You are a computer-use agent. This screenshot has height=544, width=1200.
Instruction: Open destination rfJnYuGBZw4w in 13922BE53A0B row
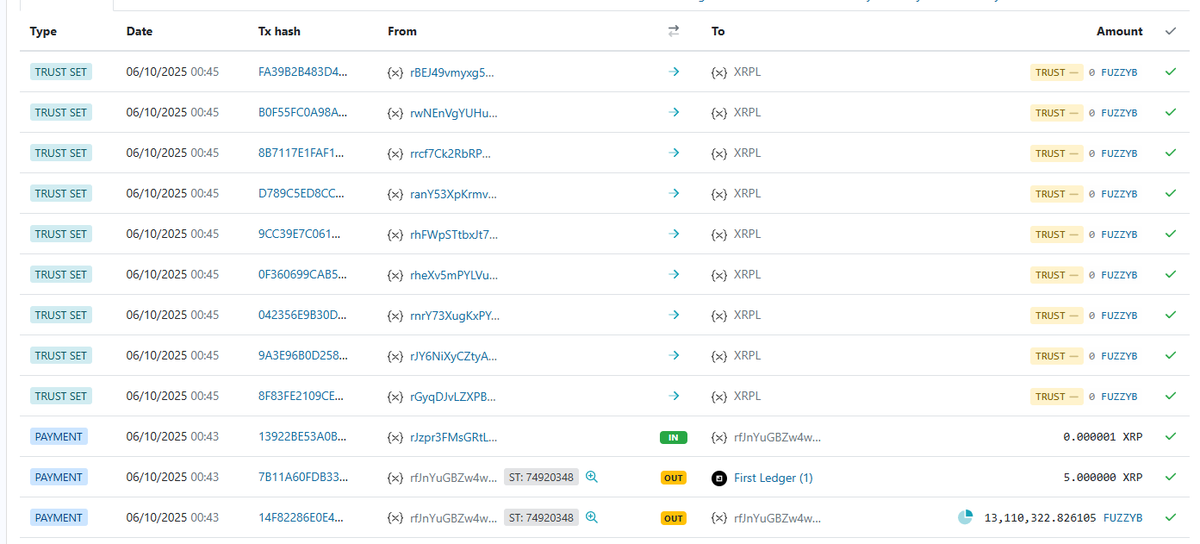(x=777, y=437)
